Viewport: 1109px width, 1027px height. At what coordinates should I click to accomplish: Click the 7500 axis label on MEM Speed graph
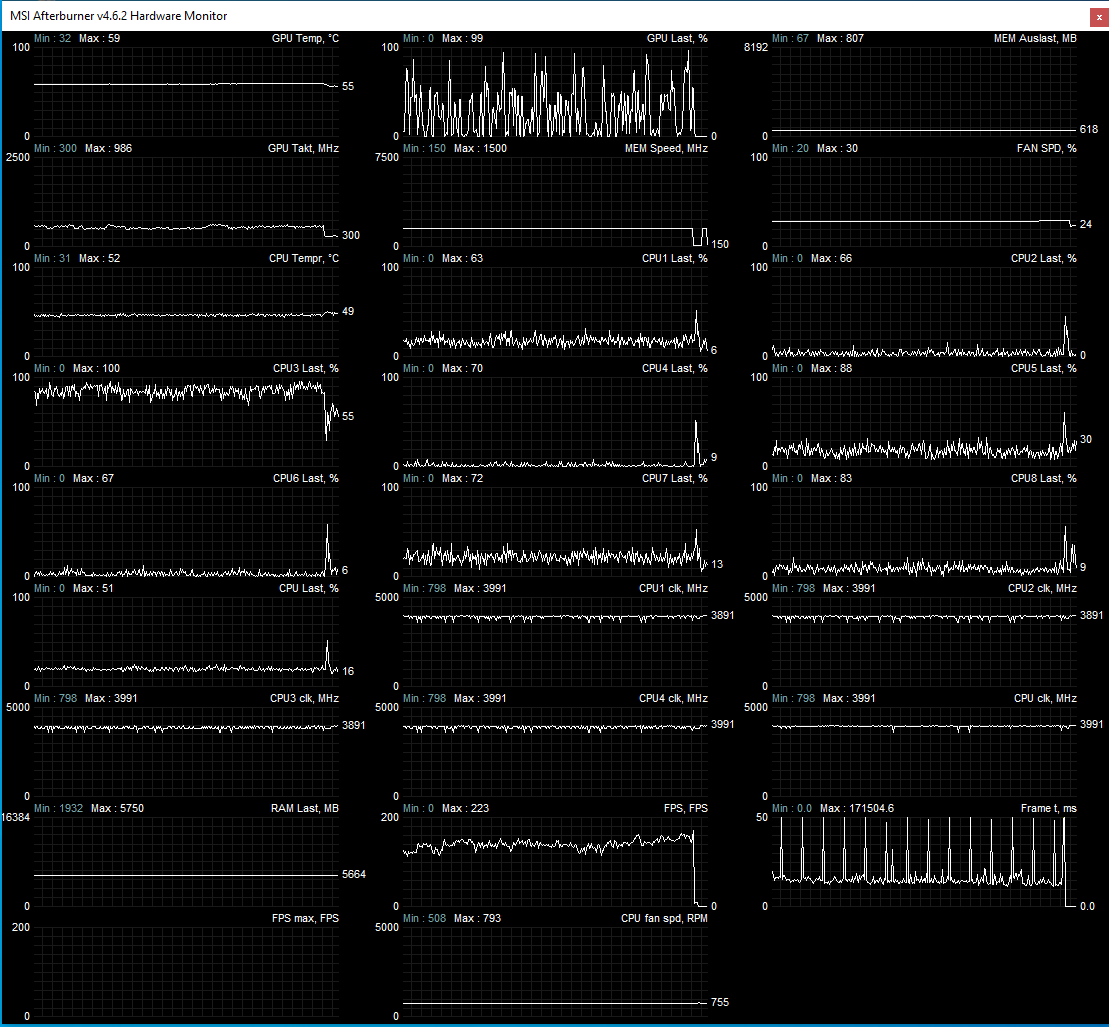(x=387, y=157)
